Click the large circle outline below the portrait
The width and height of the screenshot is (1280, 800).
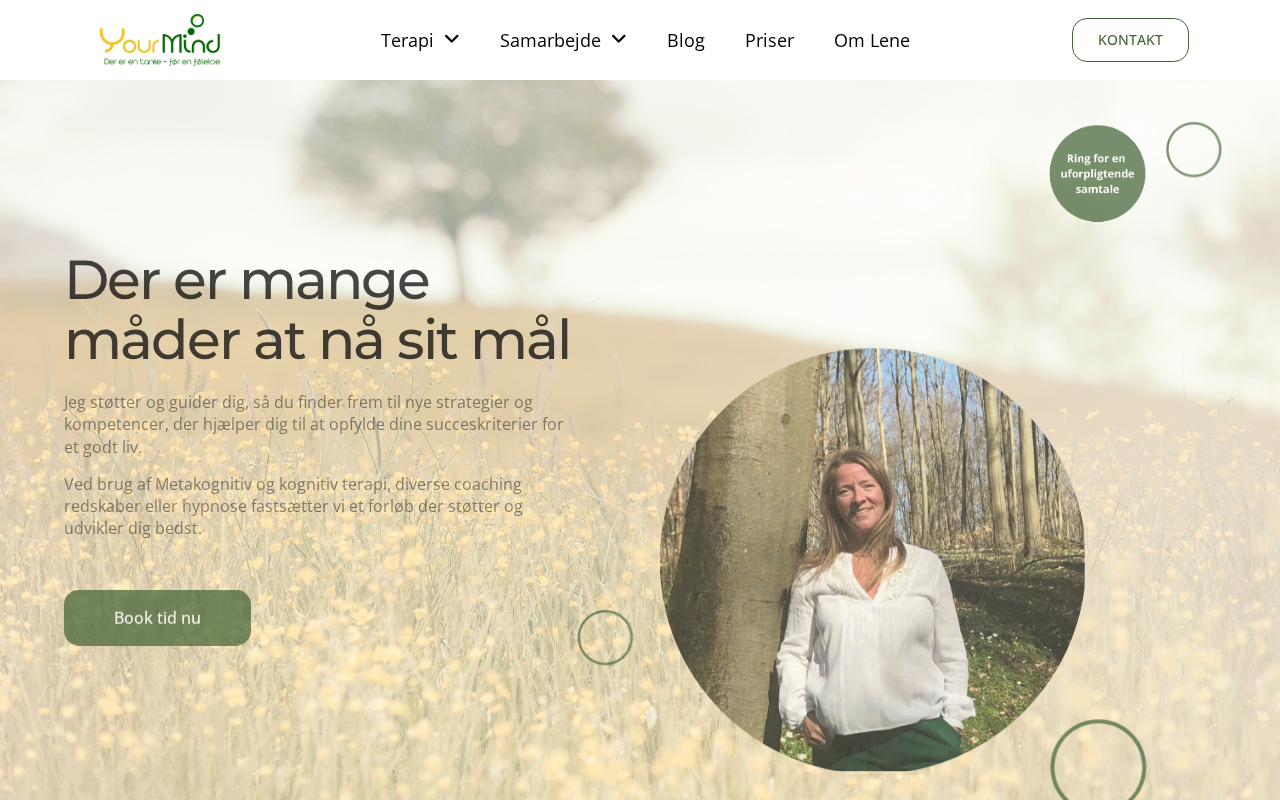[1098, 762]
